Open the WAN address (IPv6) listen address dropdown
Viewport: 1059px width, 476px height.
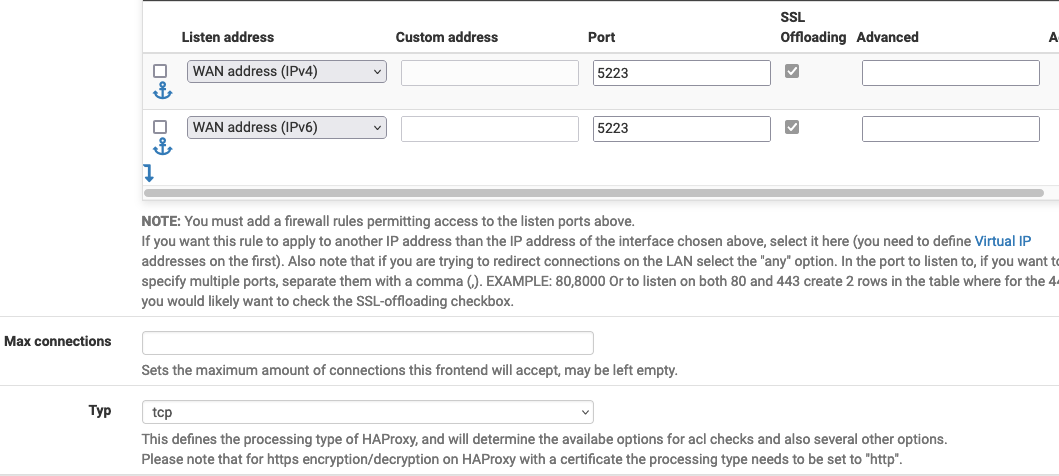(286, 128)
